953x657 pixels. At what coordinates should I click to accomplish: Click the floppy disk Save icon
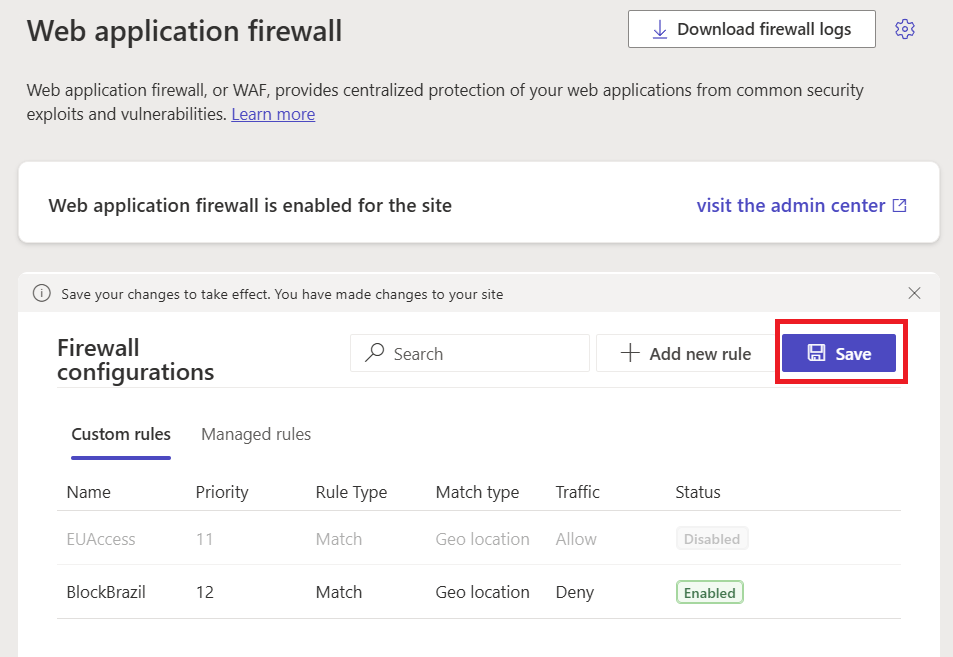pyautogui.click(x=816, y=353)
